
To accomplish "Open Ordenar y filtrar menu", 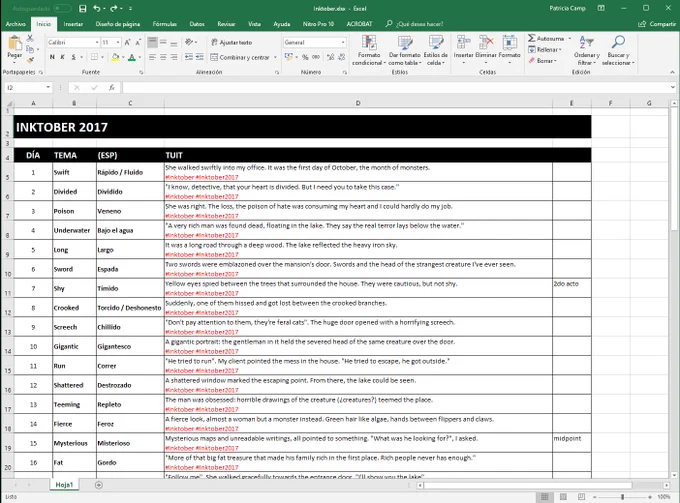I will [x=587, y=50].
